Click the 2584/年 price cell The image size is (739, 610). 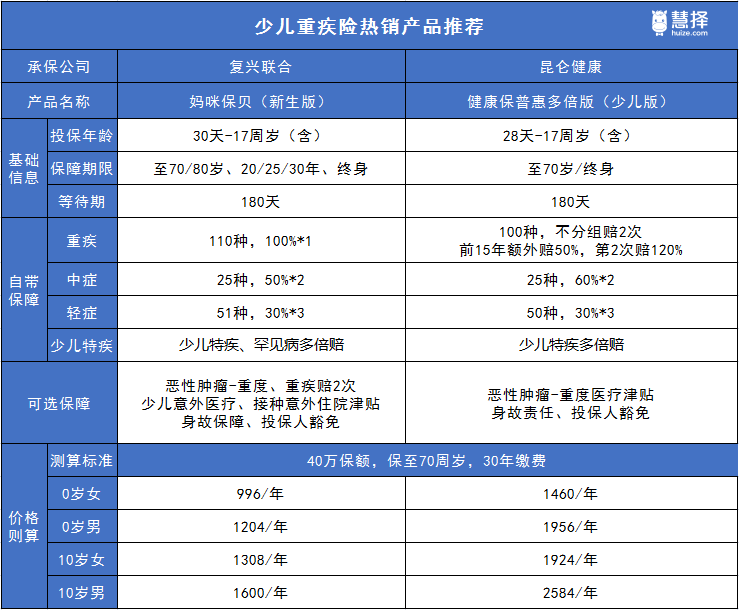point(571,592)
